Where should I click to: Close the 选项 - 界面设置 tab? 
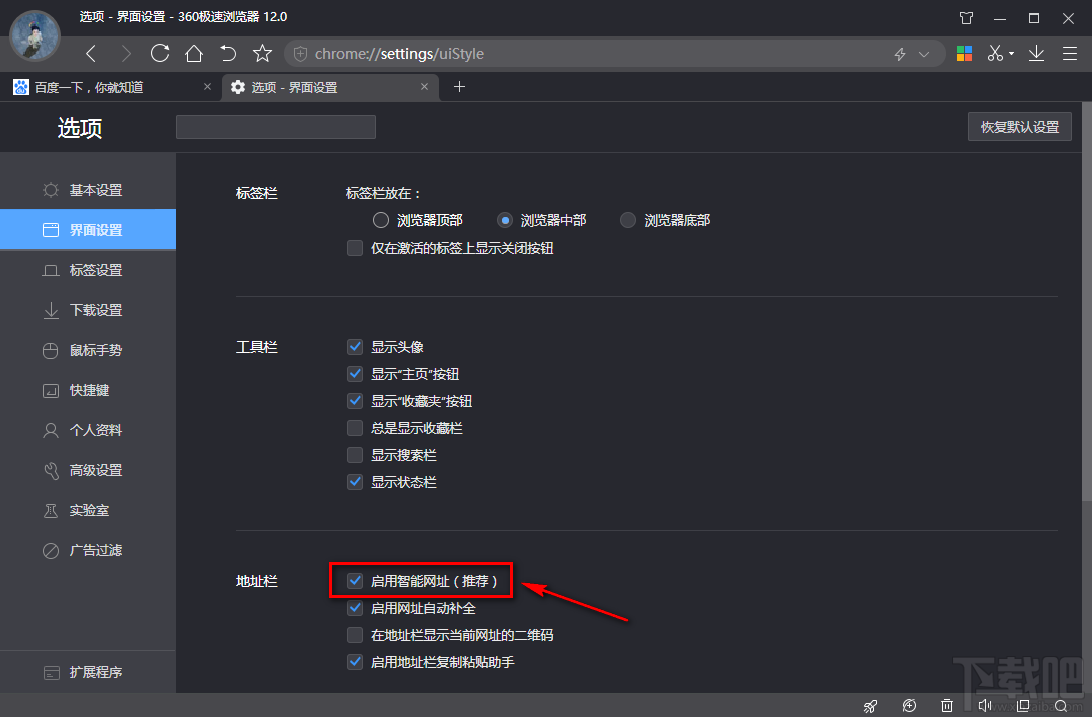pos(425,86)
